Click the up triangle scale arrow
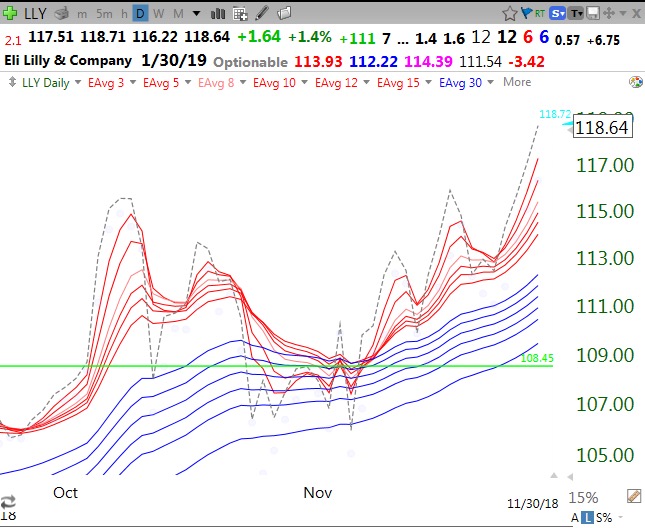Image resolution: width=645 pixels, height=528 pixels. [x=554, y=476]
